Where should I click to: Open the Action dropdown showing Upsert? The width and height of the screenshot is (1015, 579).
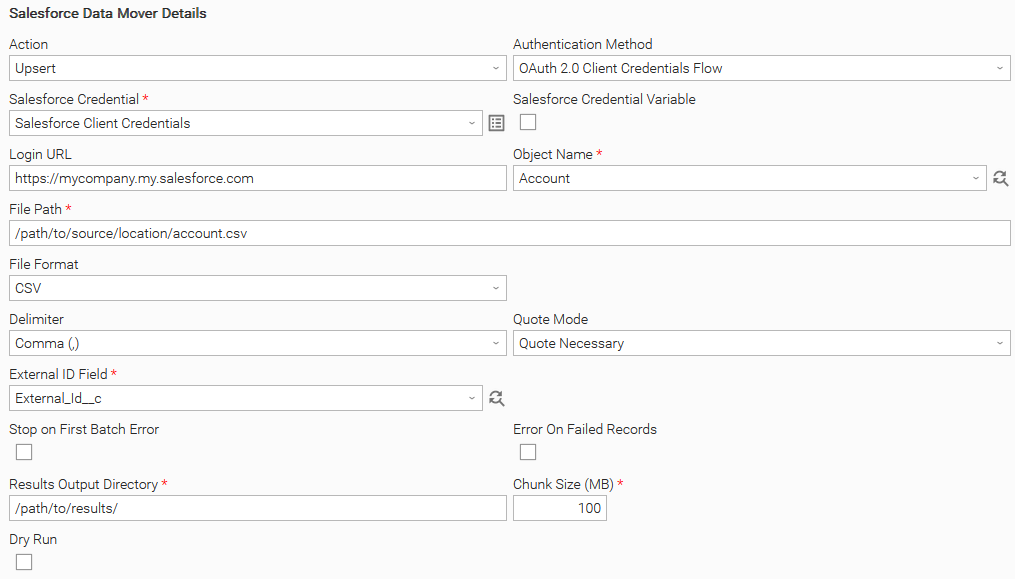click(258, 68)
